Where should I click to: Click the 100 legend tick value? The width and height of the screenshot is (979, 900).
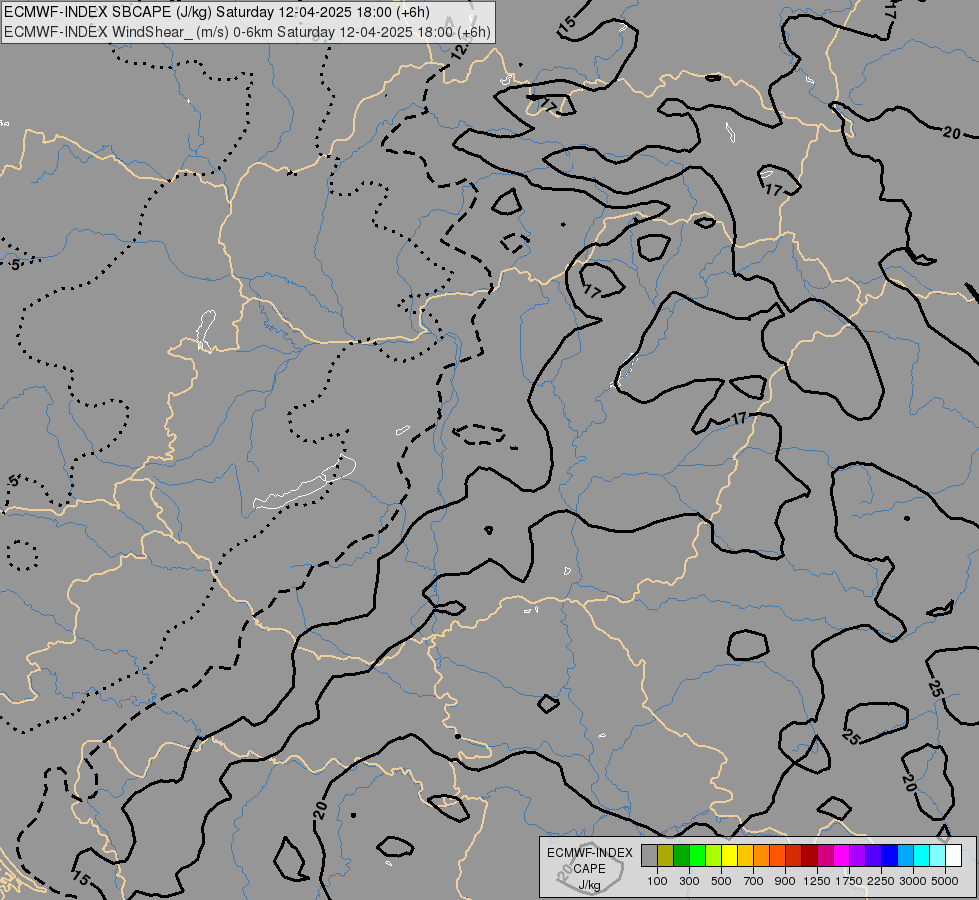pyautogui.click(x=657, y=881)
